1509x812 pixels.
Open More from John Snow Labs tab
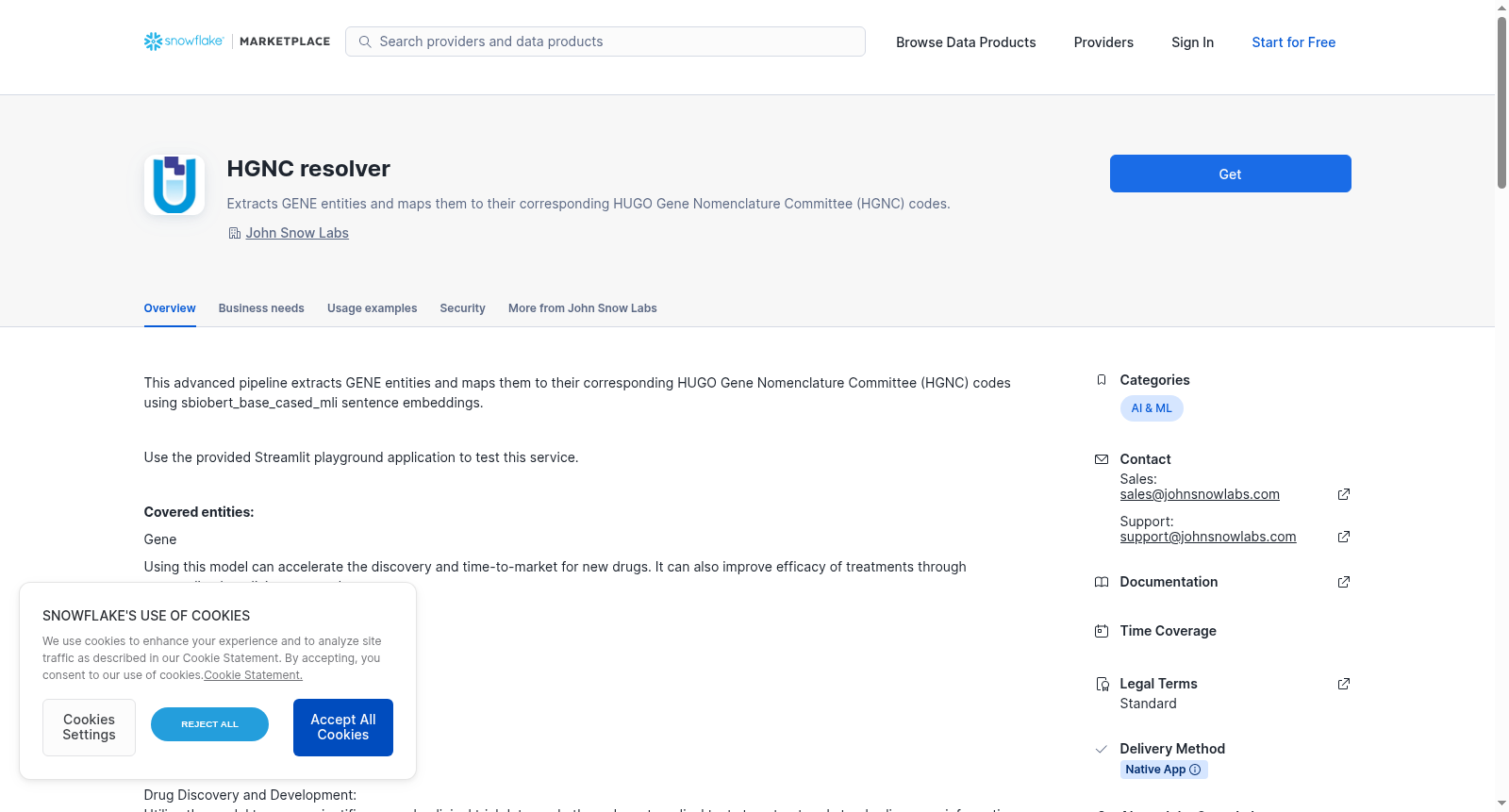[582, 308]
